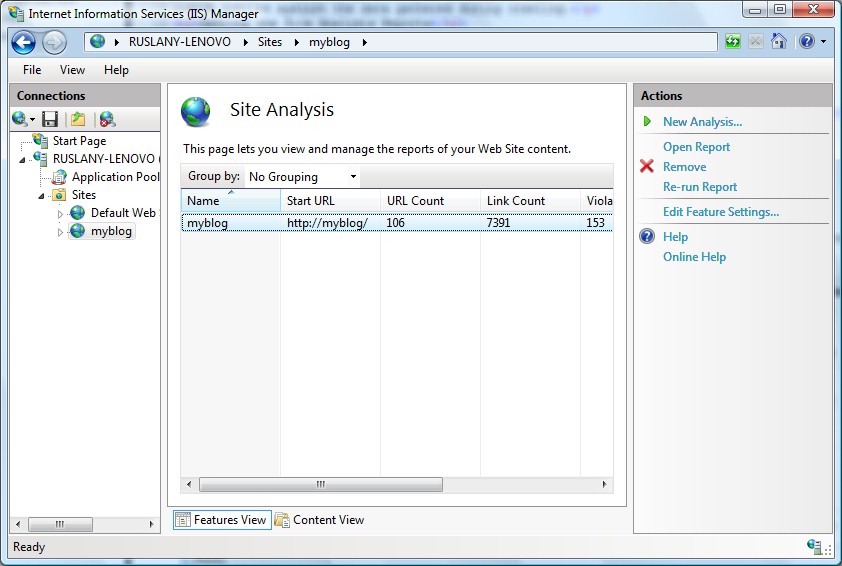Click the left scroll arrow of the report list
This screenshot has width=842, height=566.
click(x=189, y=484)
